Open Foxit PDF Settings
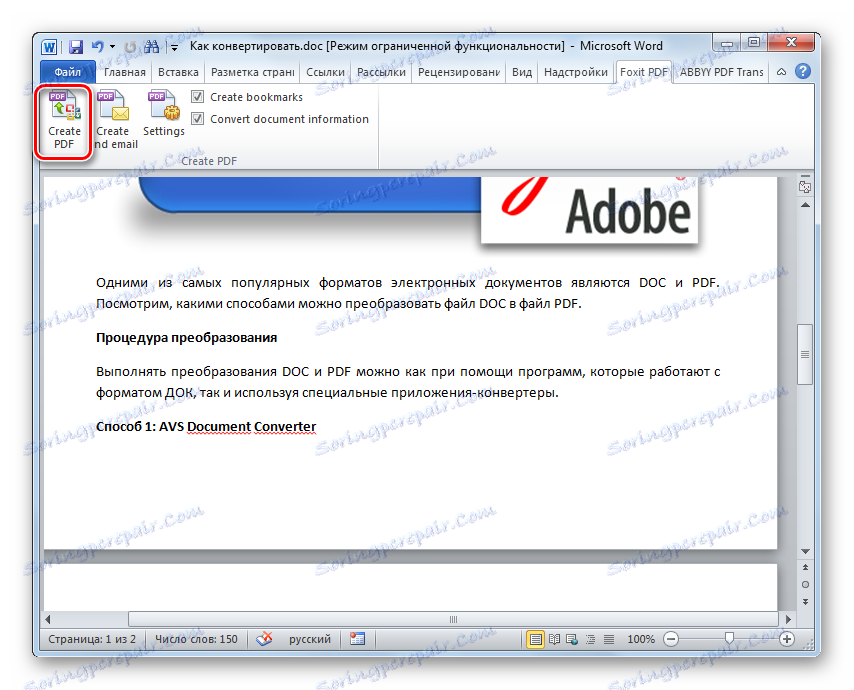Viewport: 854px width, 690px height. coord(163,114)
